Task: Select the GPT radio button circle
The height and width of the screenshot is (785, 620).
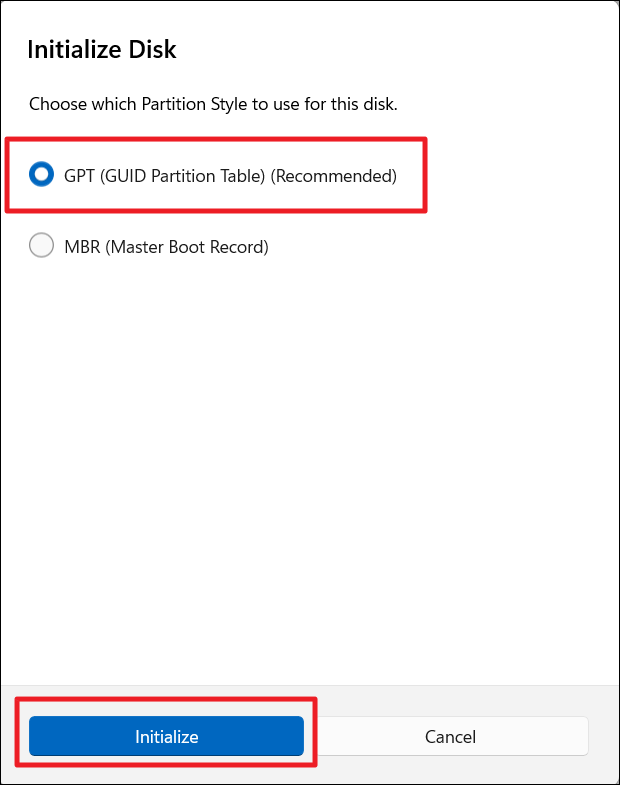Action: pos(41,175)
